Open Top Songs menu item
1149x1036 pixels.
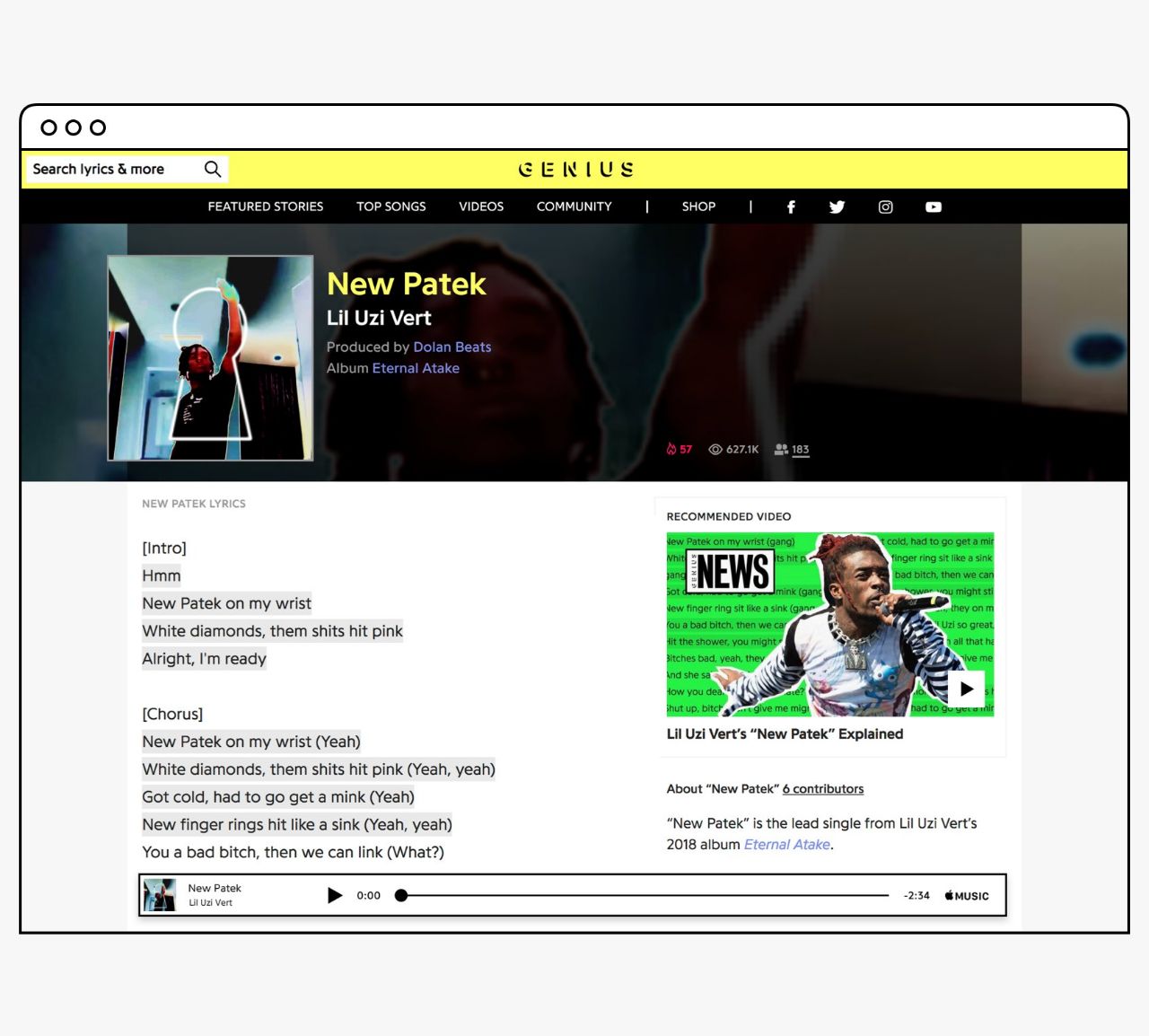tap(391, 206)
